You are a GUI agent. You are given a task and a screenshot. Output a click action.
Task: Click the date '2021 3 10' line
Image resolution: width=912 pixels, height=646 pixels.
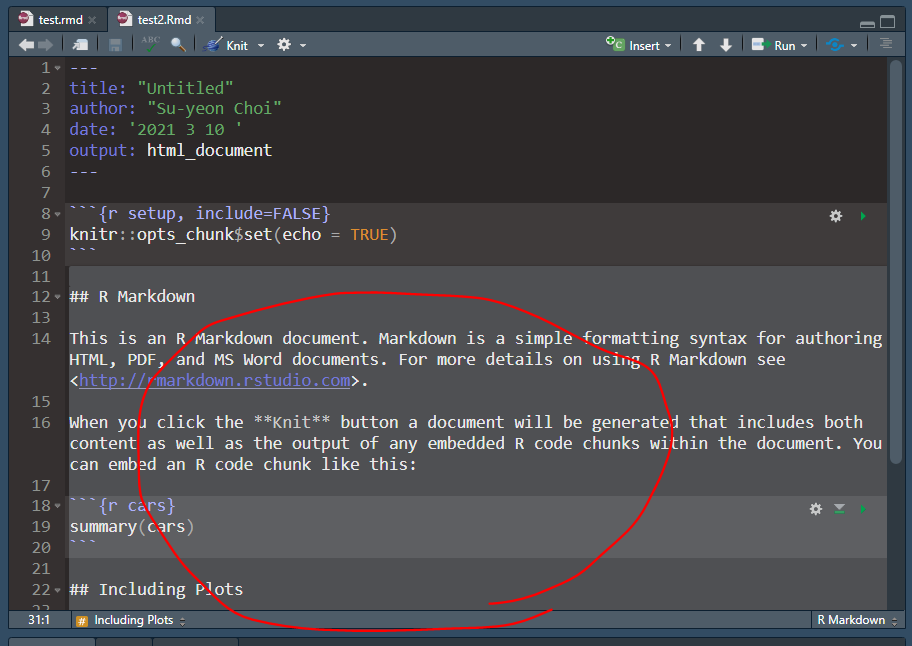pos(156,130)
